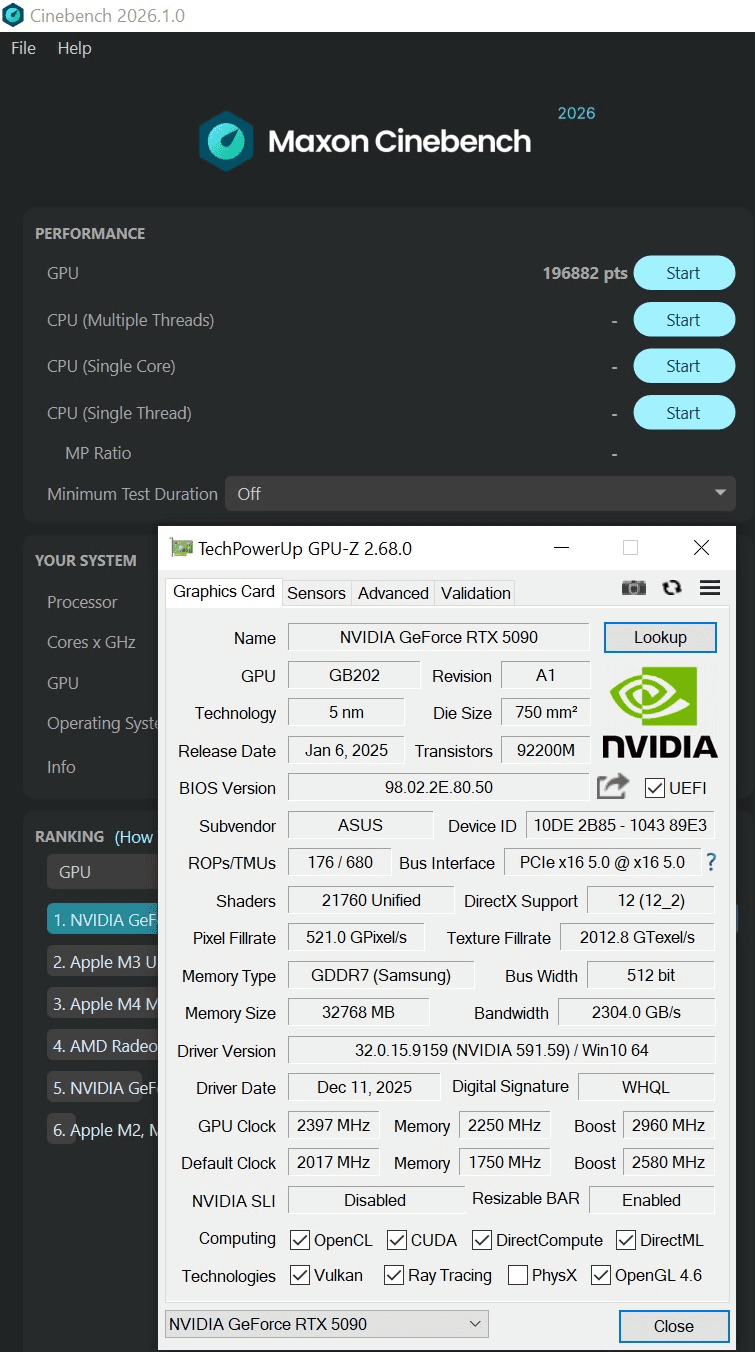Toggle the DirectCompute checkbox

coord(482,1240)
